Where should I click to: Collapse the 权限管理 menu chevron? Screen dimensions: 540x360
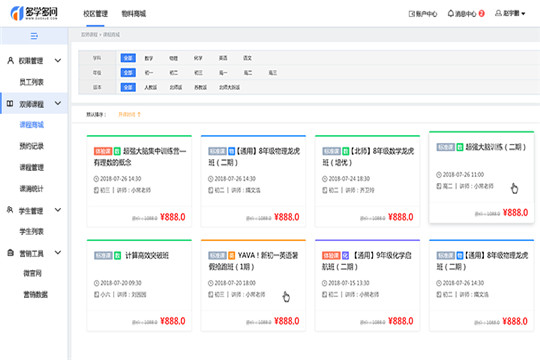coord(58,61)
